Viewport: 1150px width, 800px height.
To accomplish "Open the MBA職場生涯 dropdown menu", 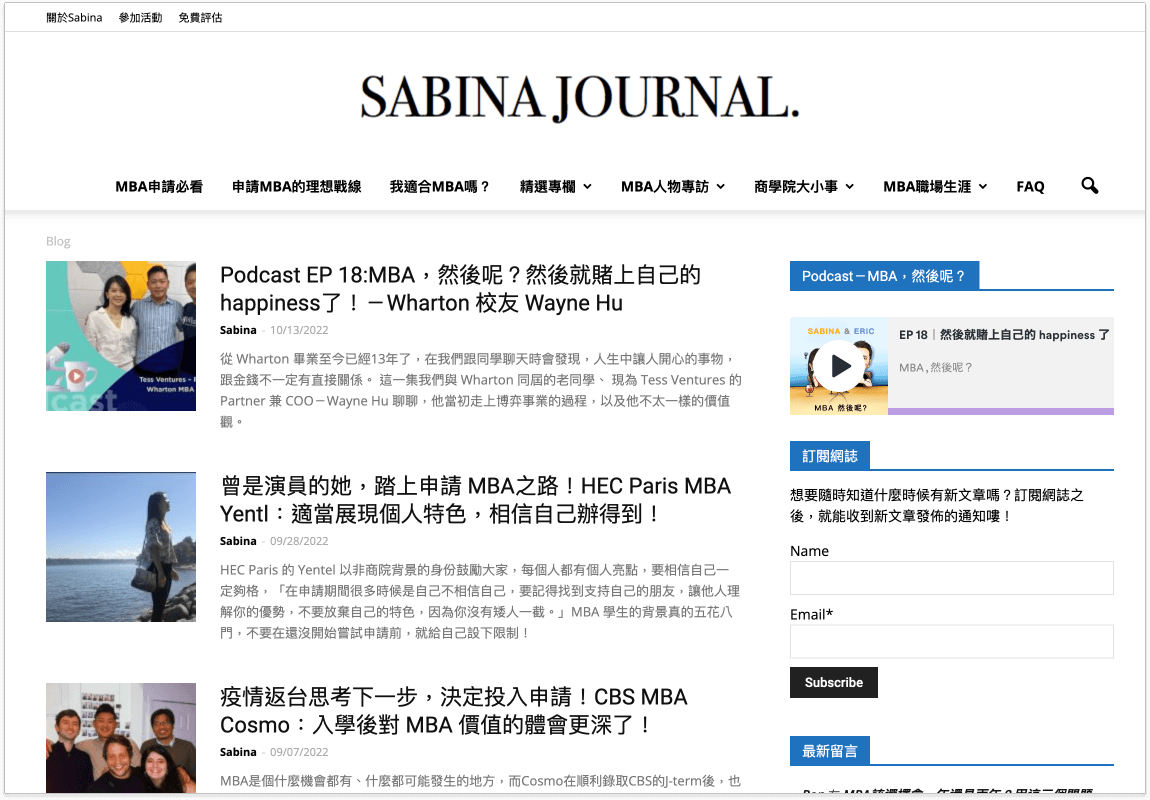I will [934, 186].
